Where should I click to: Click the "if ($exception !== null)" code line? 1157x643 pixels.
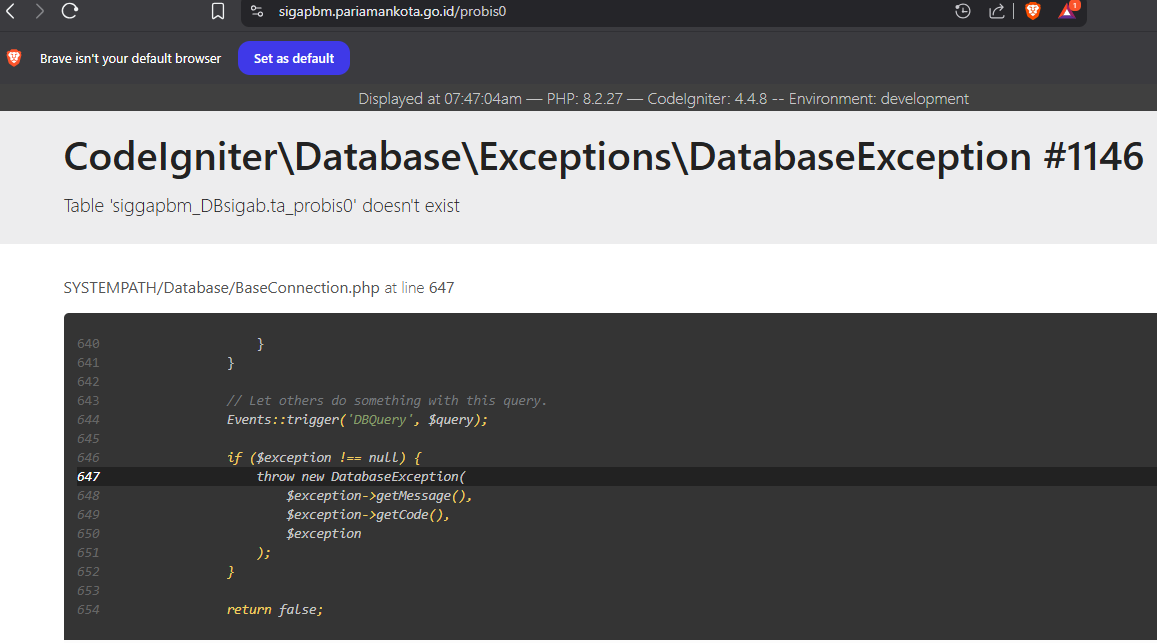click(x=324, y=458)
